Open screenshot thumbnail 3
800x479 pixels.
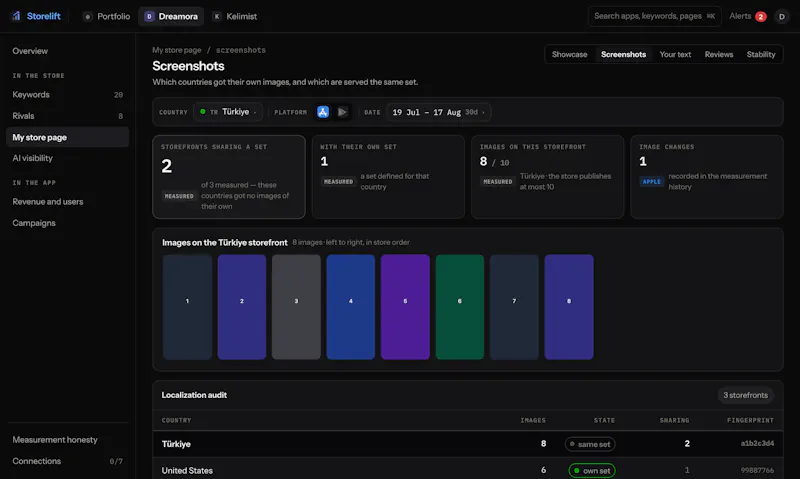click(x=296, y=307)
